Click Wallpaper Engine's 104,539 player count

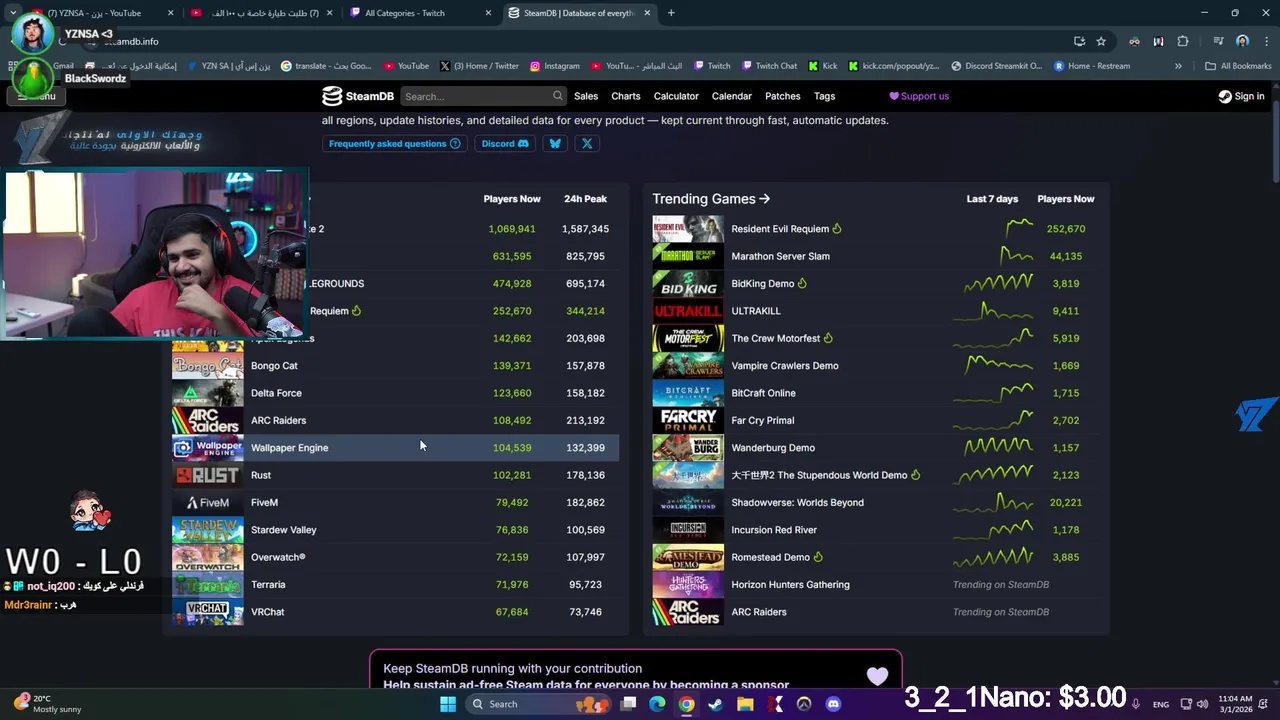512,448
